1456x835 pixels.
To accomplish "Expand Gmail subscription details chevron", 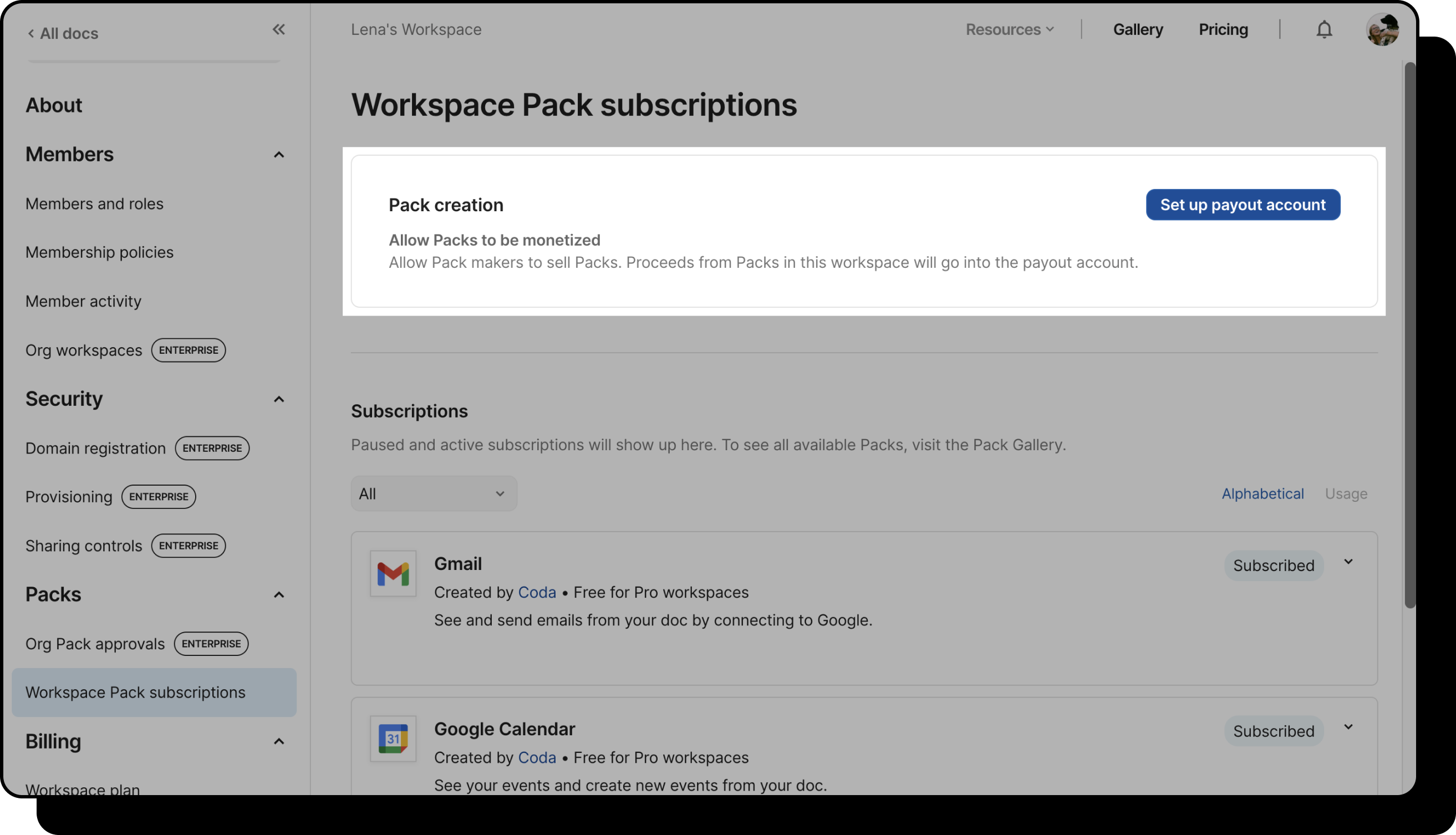I will click(1348, 562).
